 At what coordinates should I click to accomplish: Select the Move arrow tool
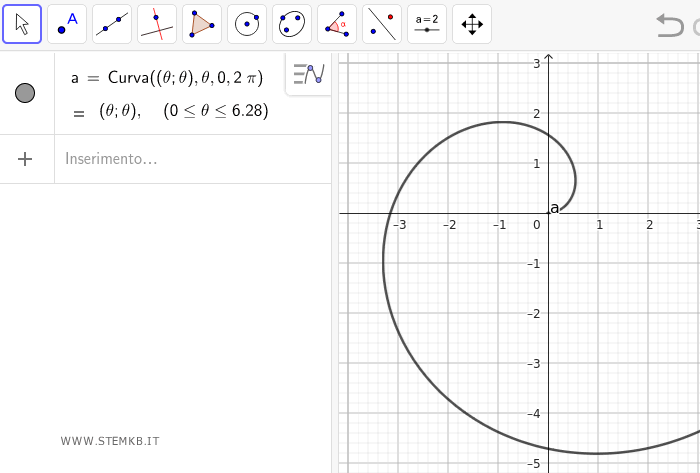coord(22,24)
